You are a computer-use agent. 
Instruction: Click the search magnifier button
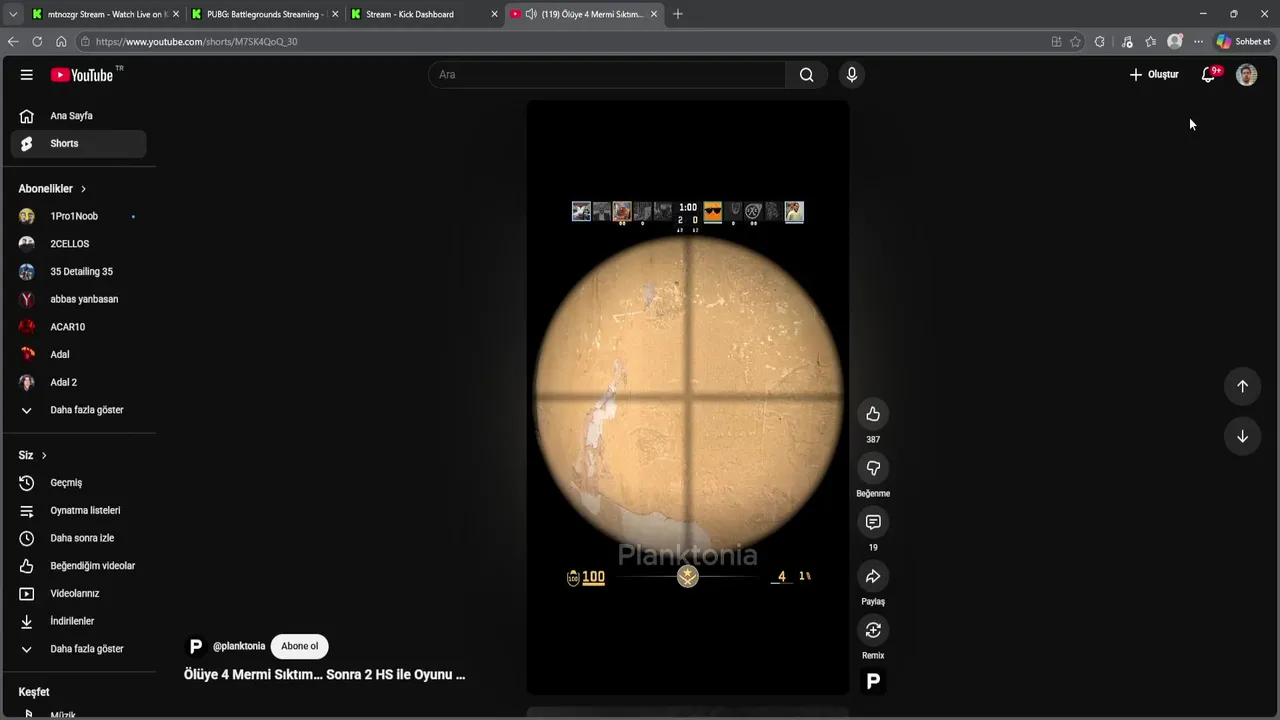coord(806,75)
